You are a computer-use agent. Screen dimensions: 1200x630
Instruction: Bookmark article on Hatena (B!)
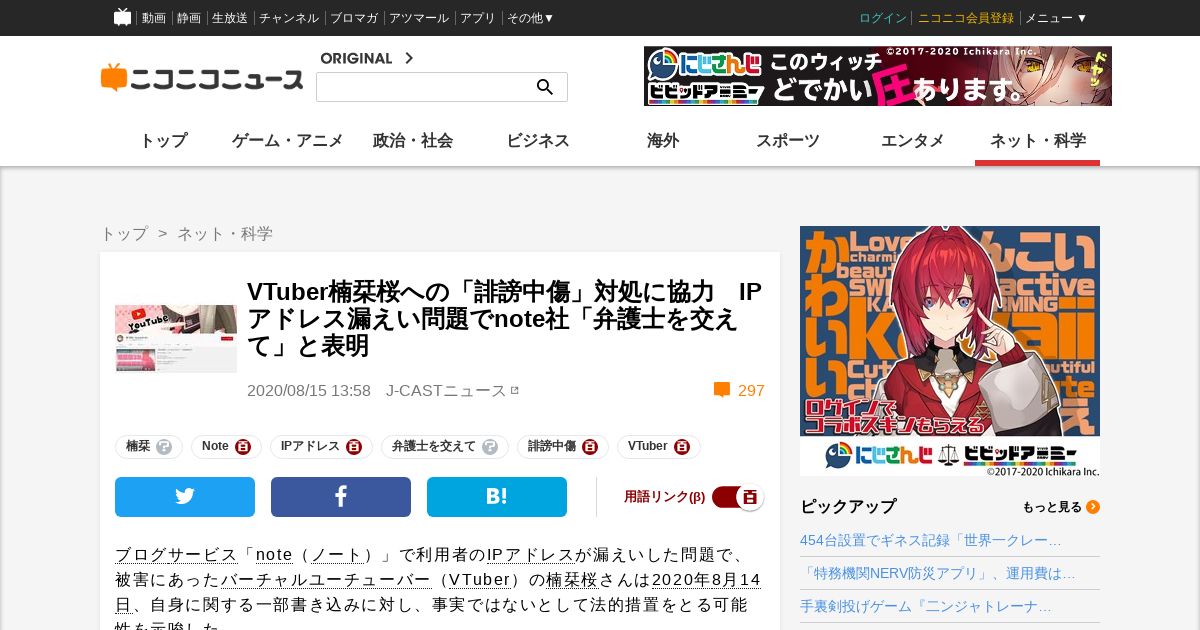tap(497, 497)
